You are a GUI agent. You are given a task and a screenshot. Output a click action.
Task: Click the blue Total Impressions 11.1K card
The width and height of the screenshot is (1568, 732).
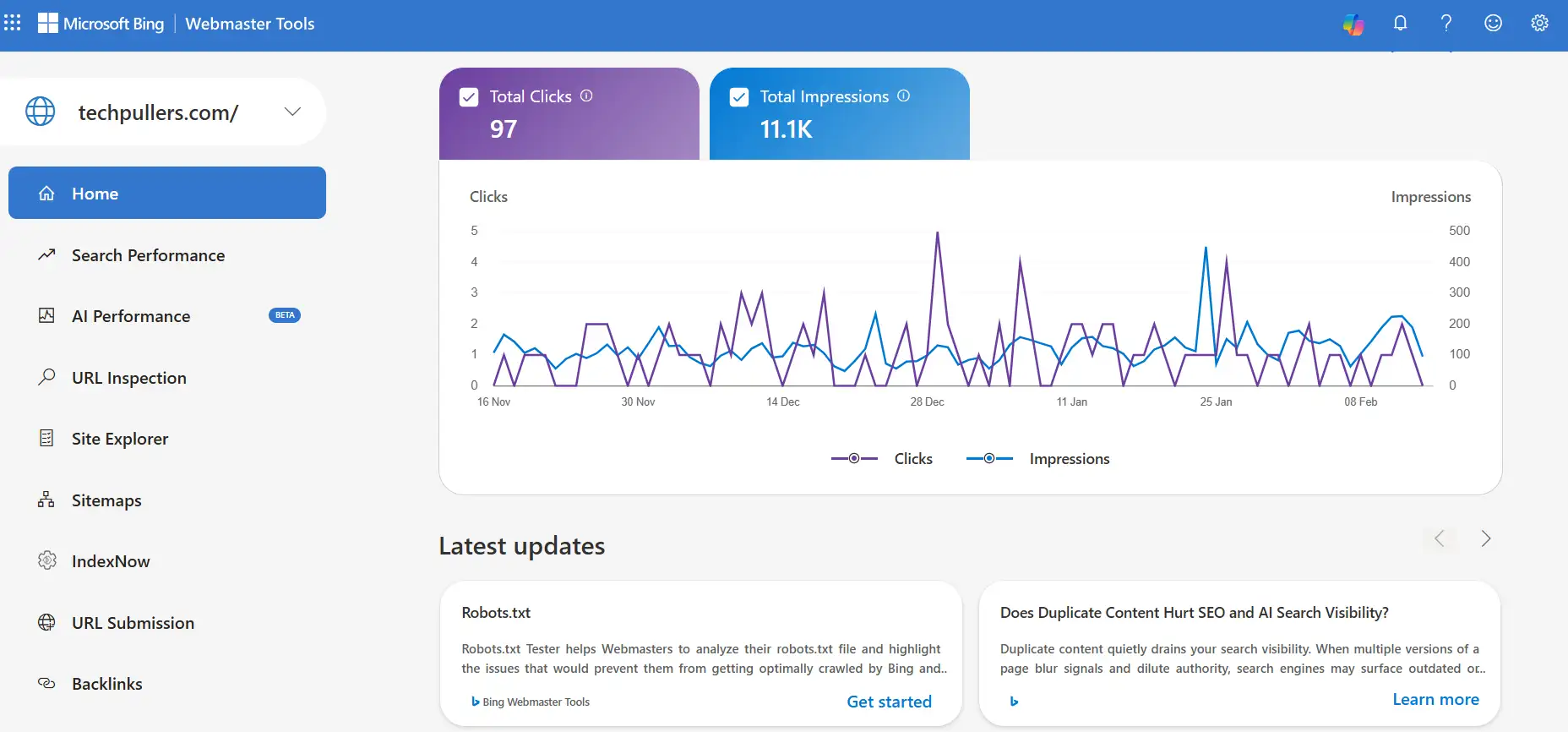[840, 113]
